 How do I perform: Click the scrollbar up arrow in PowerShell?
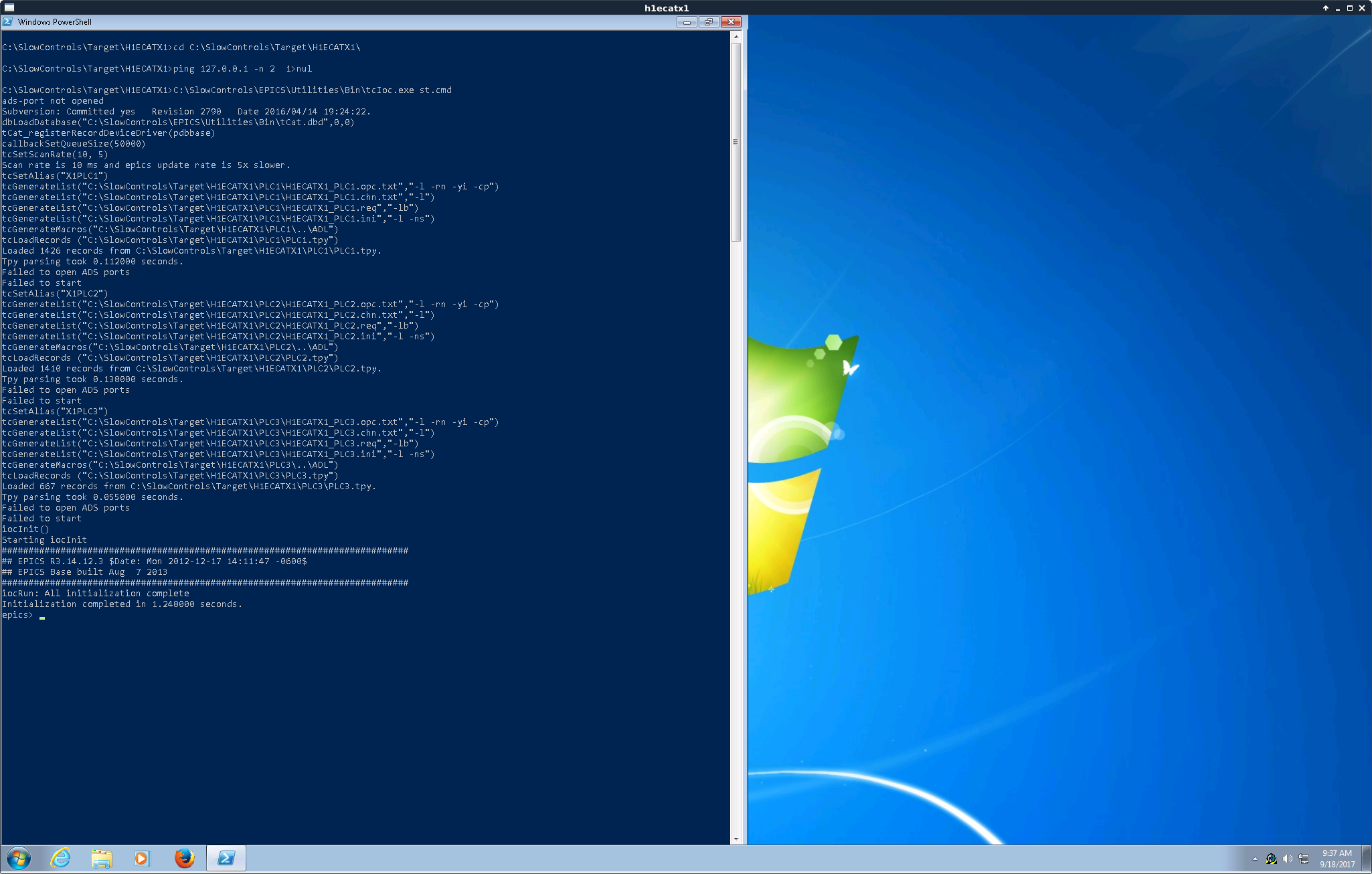click(x=736, y=37)
